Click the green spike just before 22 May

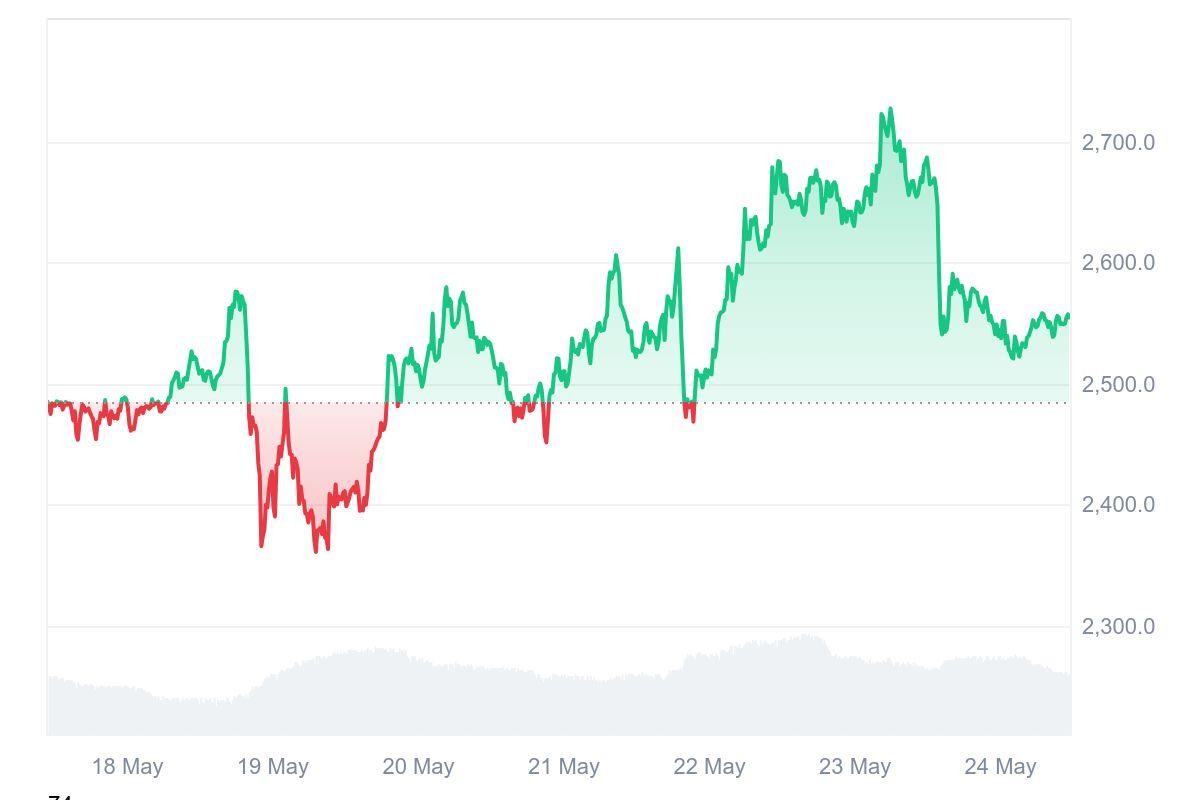coord(678,249)
